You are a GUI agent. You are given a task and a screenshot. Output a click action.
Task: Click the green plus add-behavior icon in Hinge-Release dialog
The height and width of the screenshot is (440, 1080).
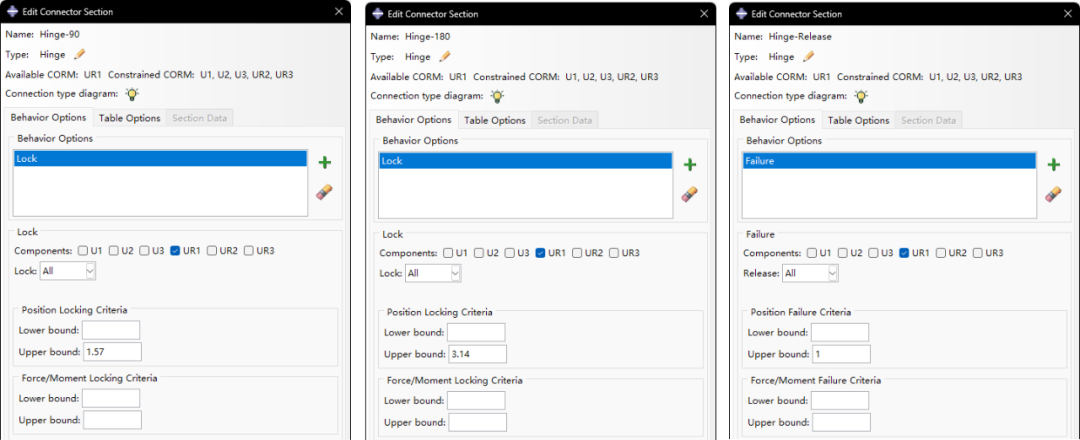pos(1053,164)
